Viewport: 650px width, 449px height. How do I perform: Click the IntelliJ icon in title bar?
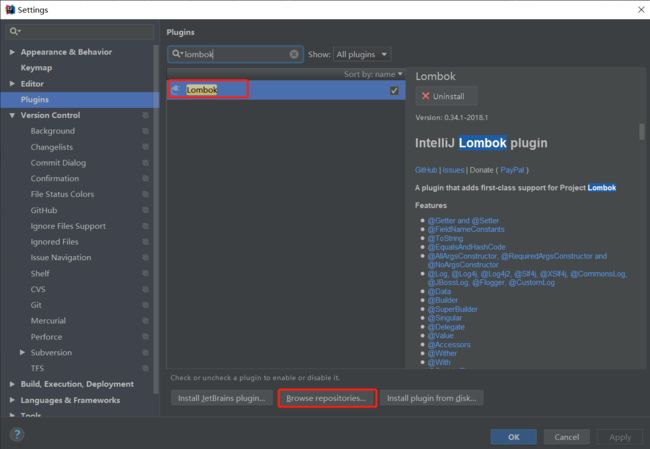[x=10, y=10]
